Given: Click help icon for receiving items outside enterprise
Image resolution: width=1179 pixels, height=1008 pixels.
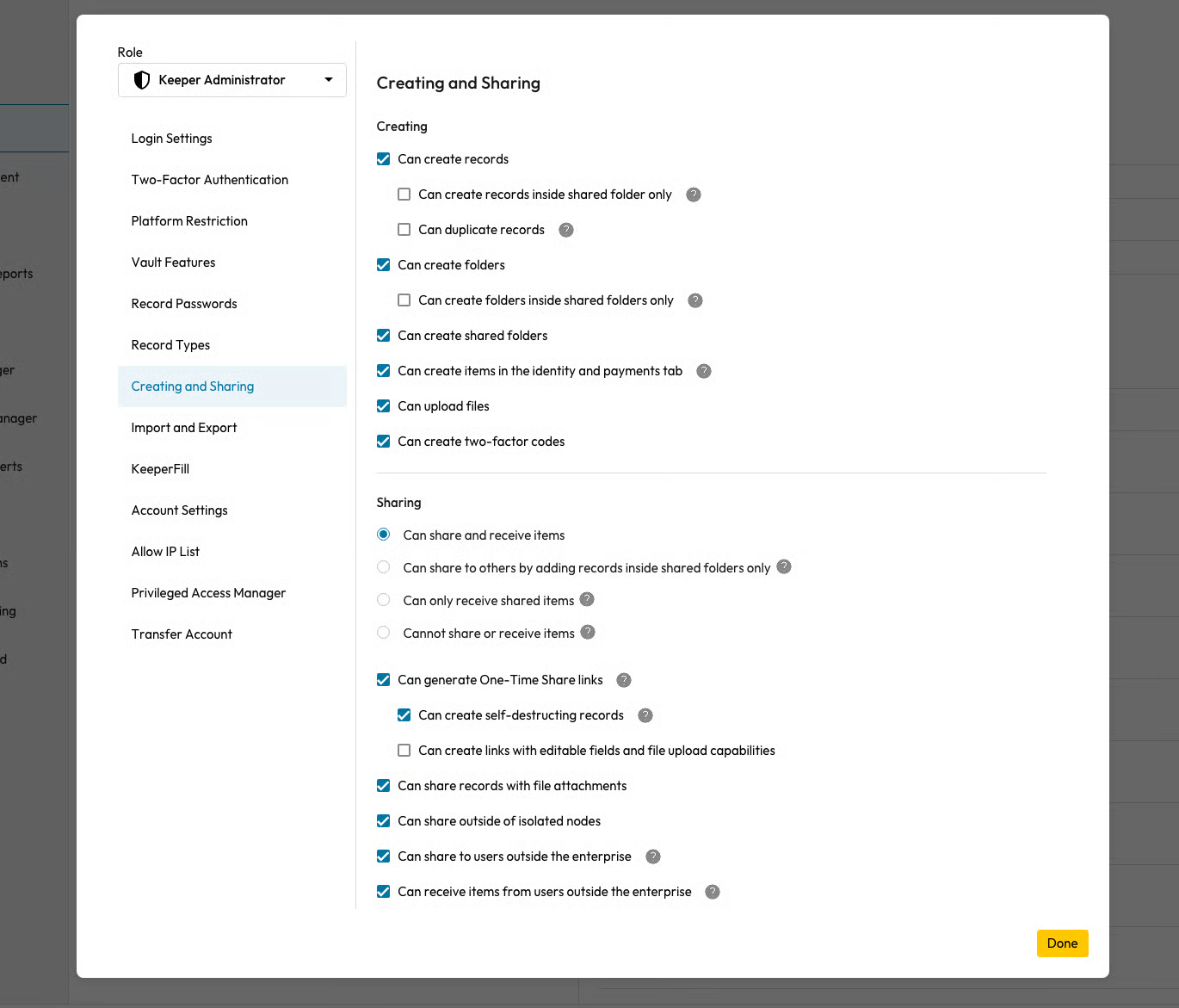Looking at the screenshot, I should coord(713,892).
